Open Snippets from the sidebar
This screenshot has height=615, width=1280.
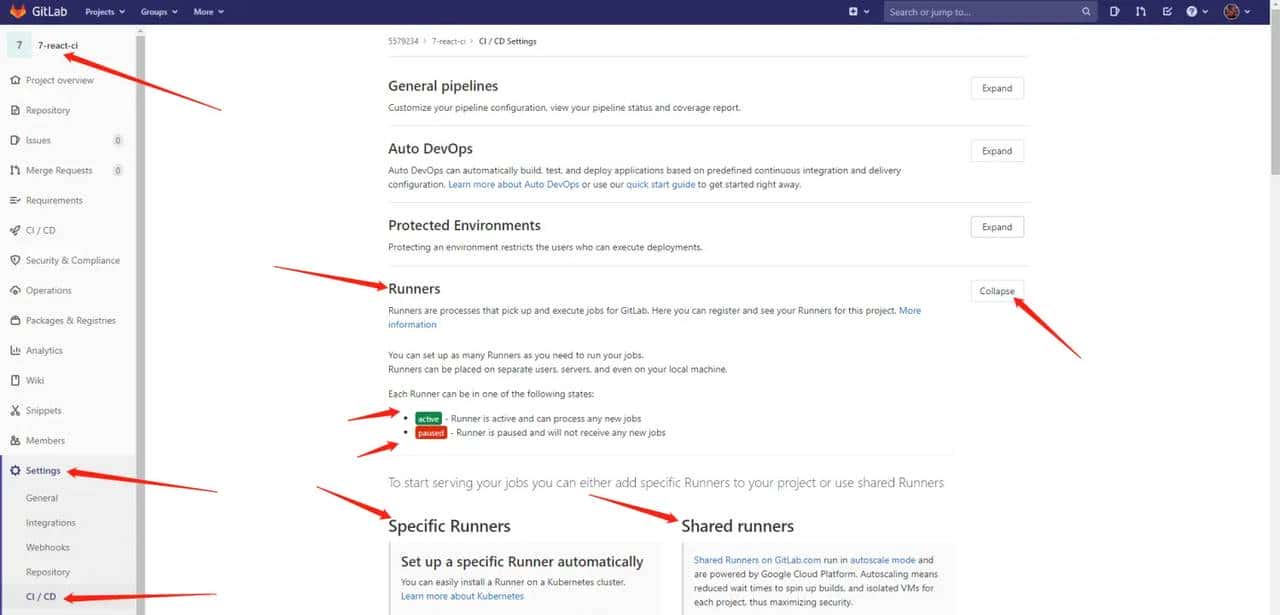pos(42,410)
